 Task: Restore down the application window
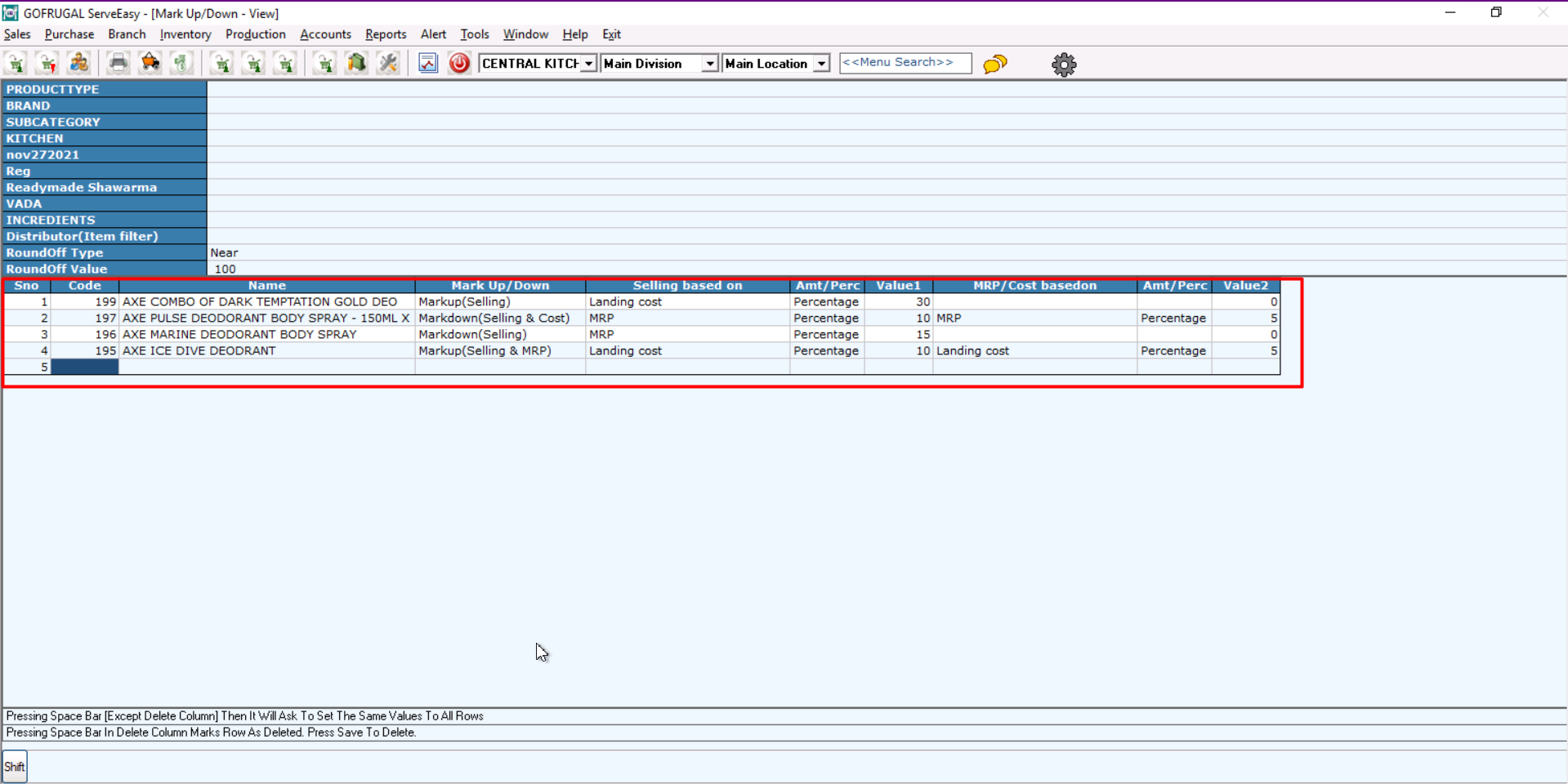coord(1496,12)
